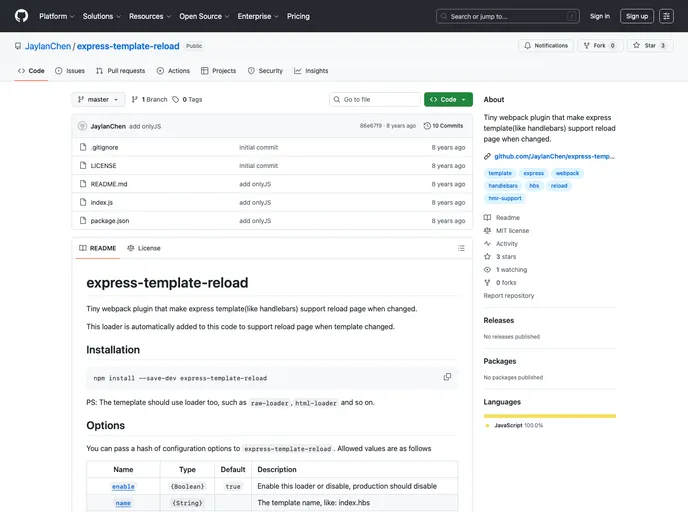Open the index.js file

[102, 202]
